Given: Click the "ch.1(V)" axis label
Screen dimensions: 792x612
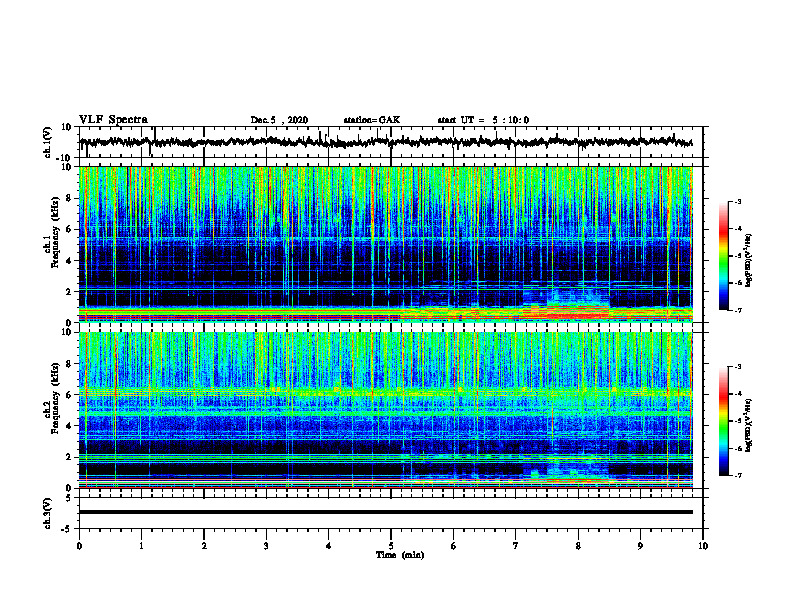Looking at the screenshot, I should click(x=48, y=142).
